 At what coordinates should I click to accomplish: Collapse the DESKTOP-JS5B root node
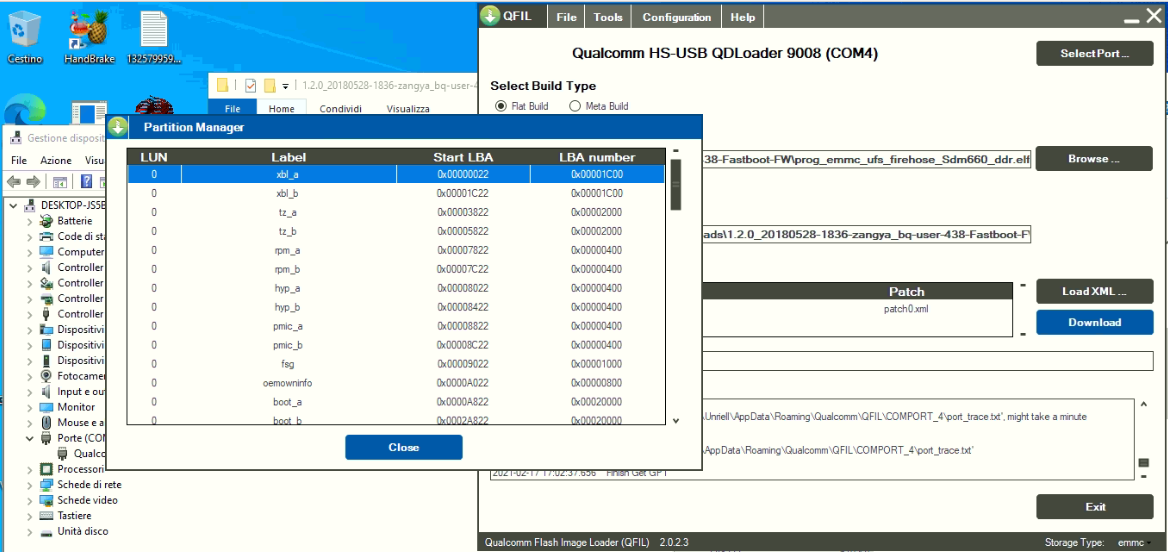click(x=13, y=206)
